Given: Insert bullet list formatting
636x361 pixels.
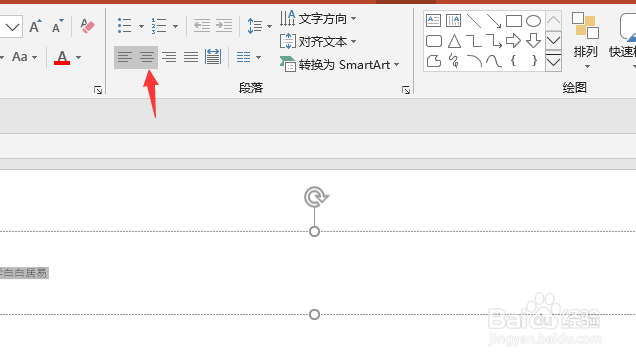Looking at the screenshot, I should point(125,26).
